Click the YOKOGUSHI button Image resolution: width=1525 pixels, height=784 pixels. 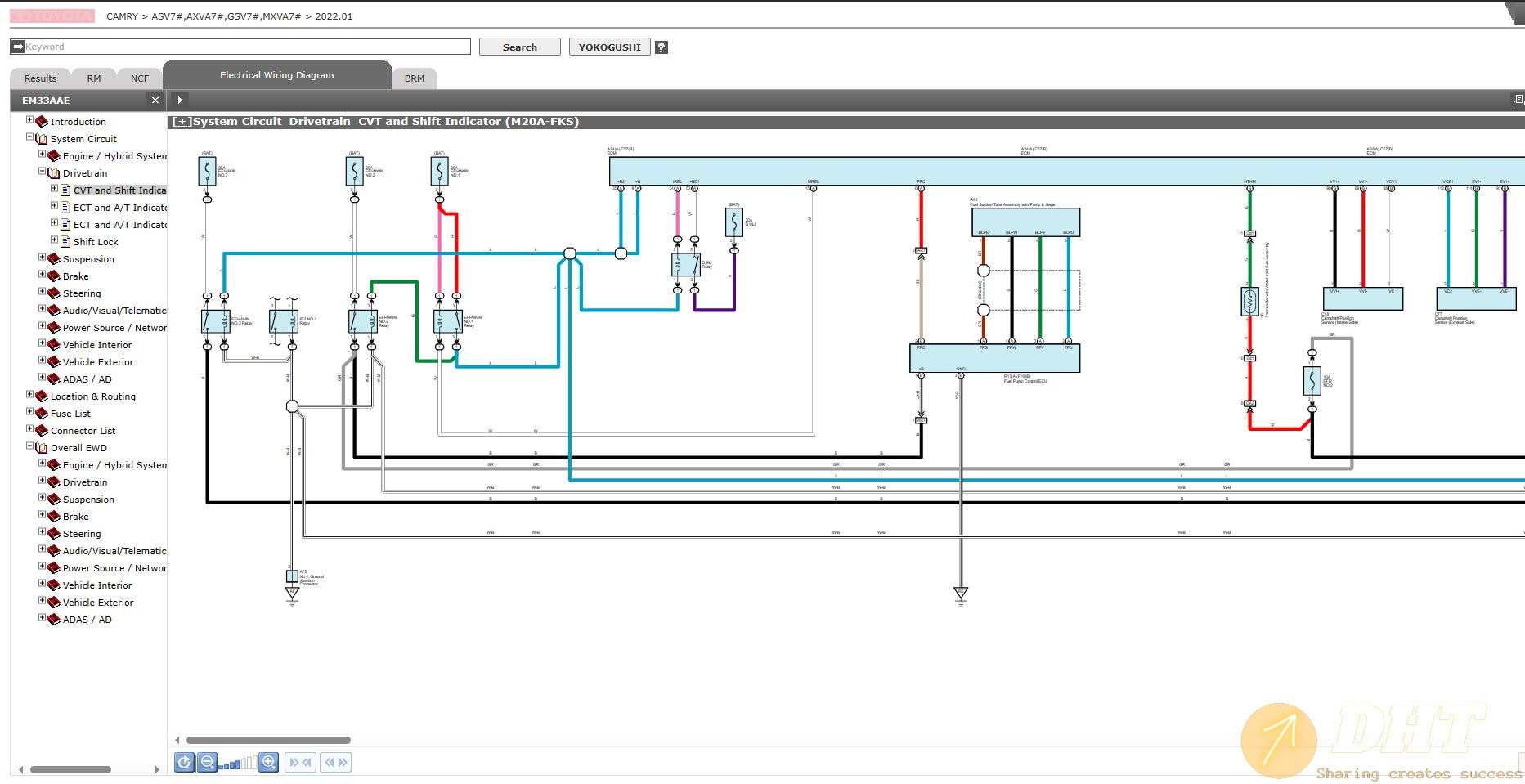(x=610, y=47)
